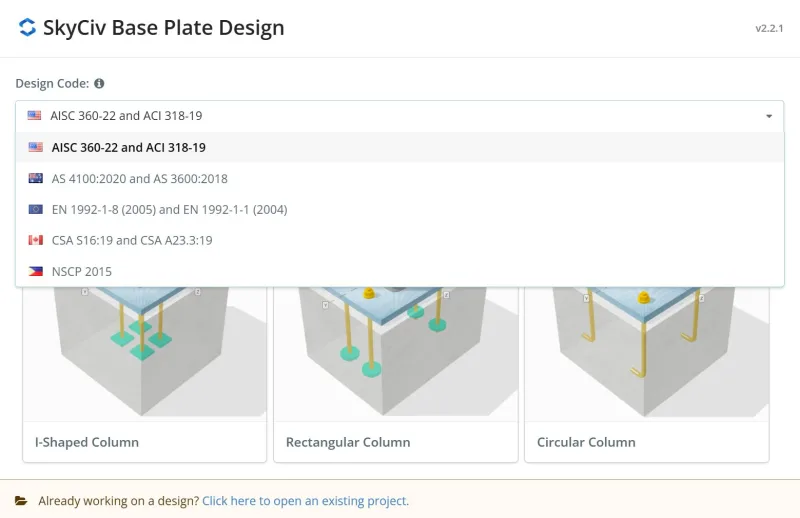
Task: Click the European Union flag icon
Action: pyautogui.click(x=36, y=210)
